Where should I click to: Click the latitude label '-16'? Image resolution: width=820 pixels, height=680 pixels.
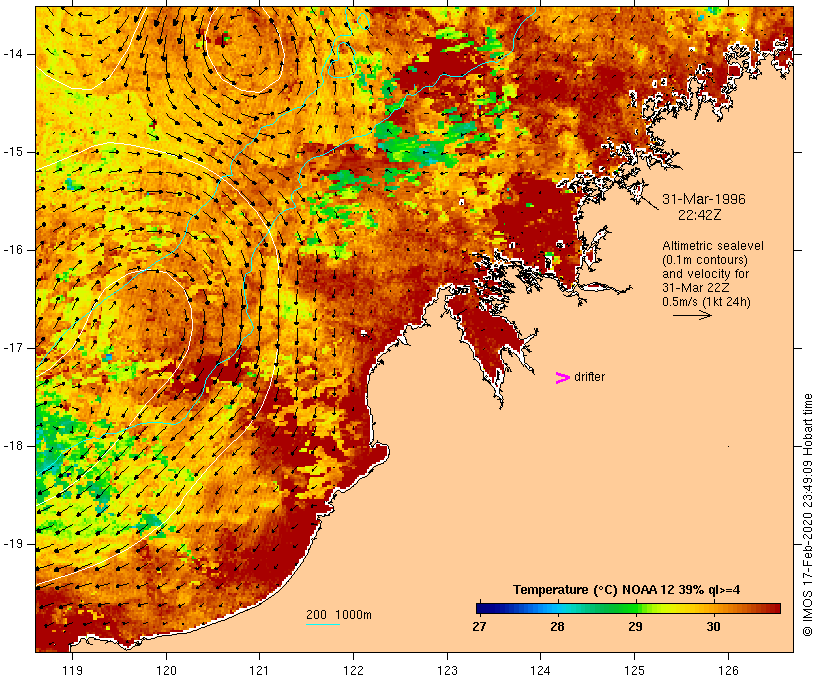(x=14, y=250)
